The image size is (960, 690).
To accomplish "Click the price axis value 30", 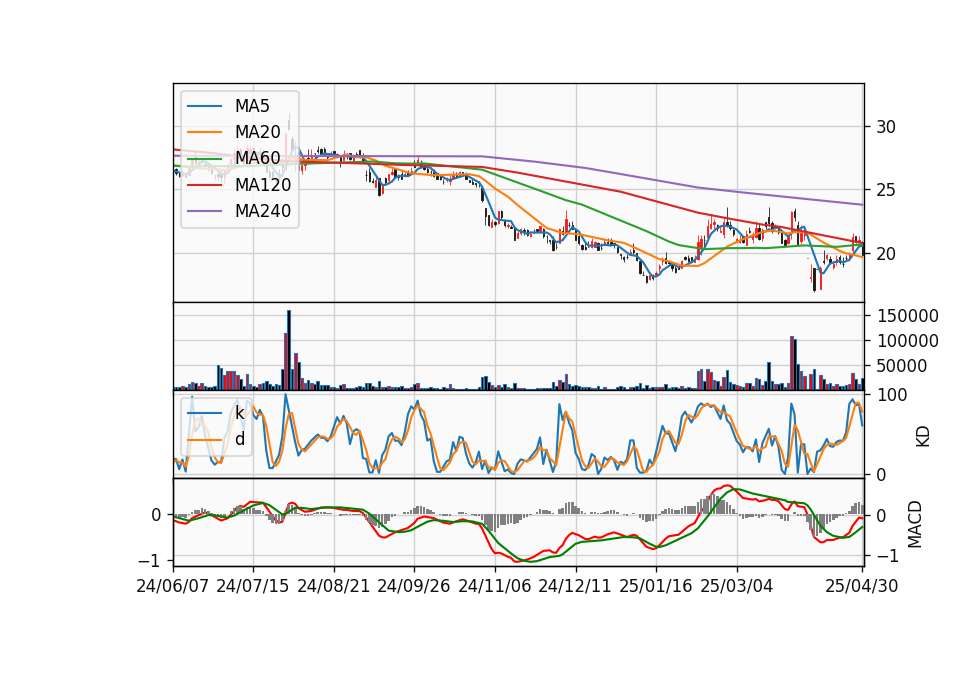I will (886, 127).
